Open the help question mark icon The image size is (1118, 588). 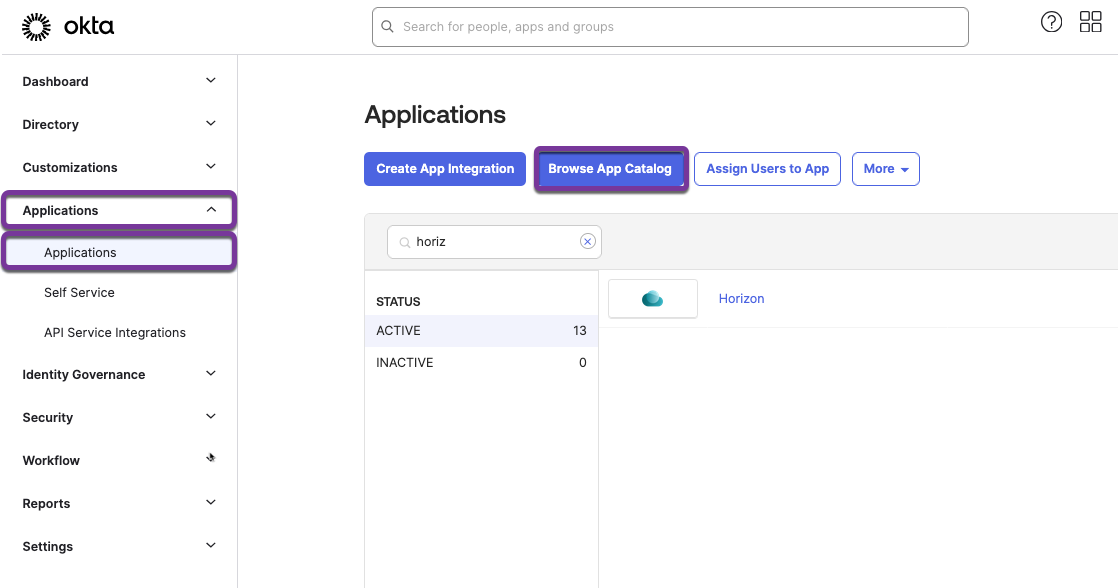coord(1051,22)
